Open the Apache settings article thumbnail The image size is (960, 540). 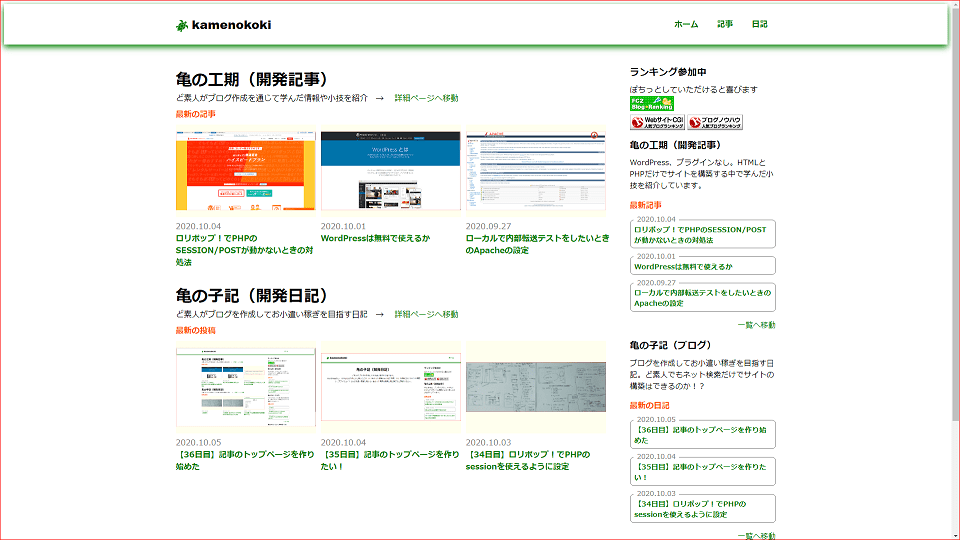[x=535, y=171]
